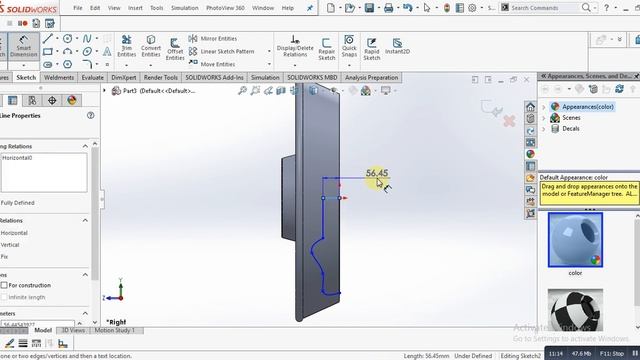Open the ConfigurationManager tab icon
Viewport: 640px width, 360px height.
[x=32, y=100]
